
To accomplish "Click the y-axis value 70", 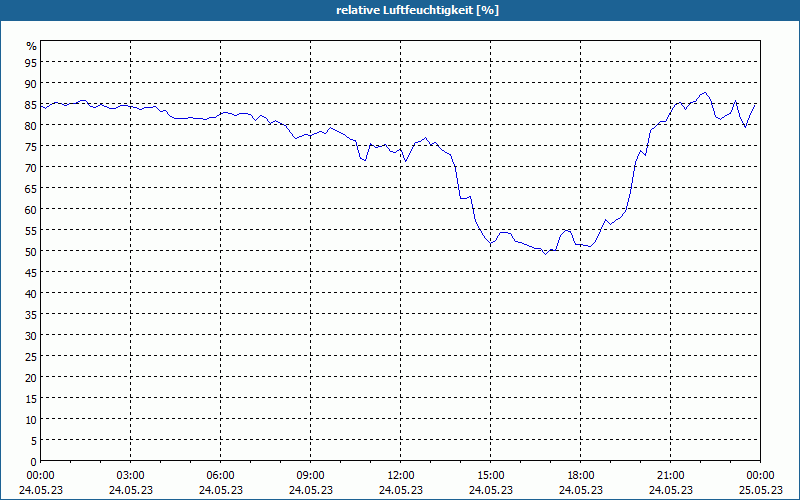I will coord(31,167).
